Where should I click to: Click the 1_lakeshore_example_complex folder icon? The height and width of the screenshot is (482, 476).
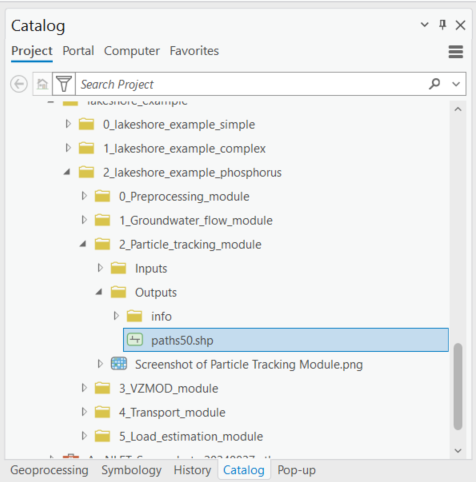86,148
